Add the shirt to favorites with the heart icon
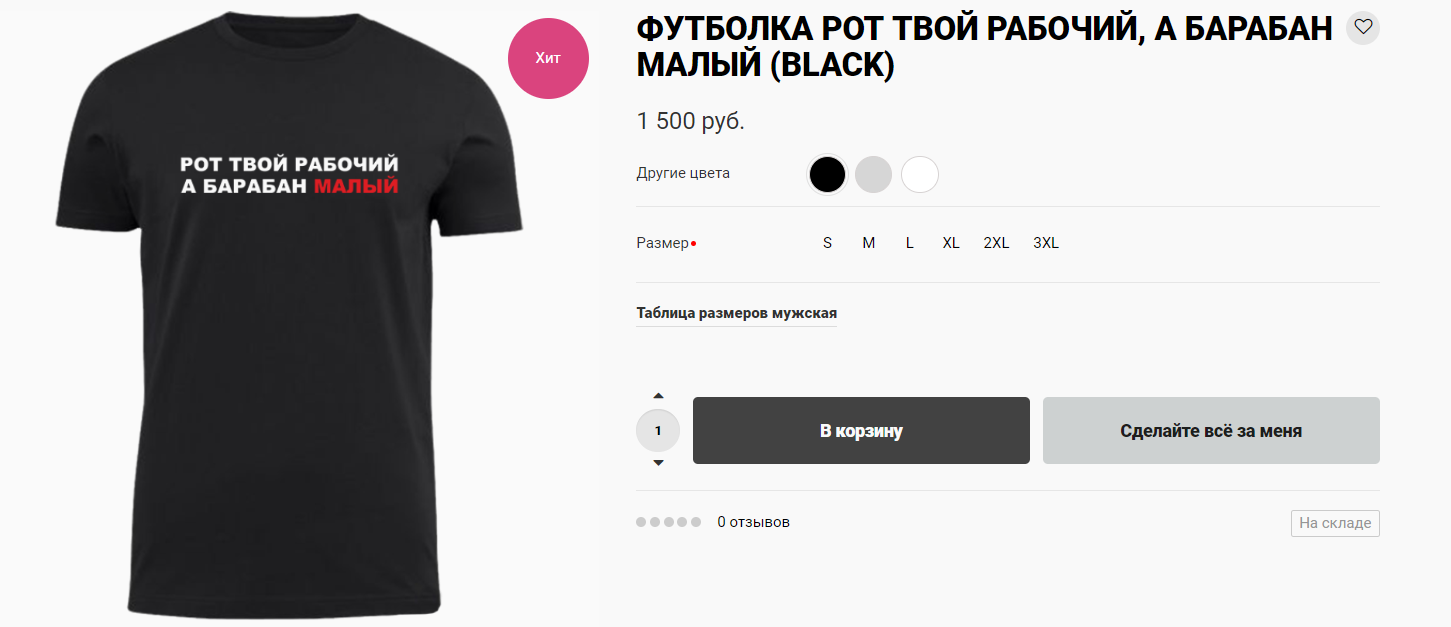 pyautogui.click(x=1363, y=28)
